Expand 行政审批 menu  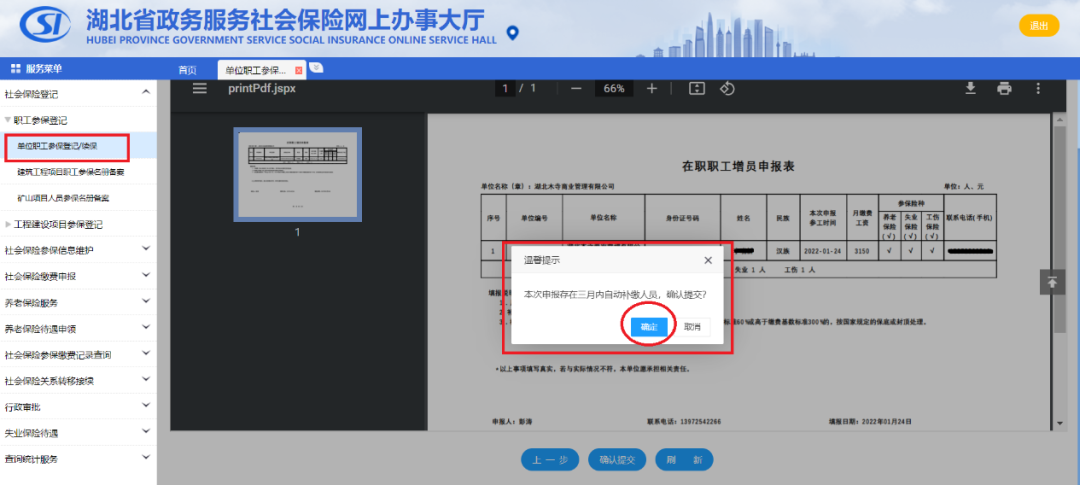(145, 406)
